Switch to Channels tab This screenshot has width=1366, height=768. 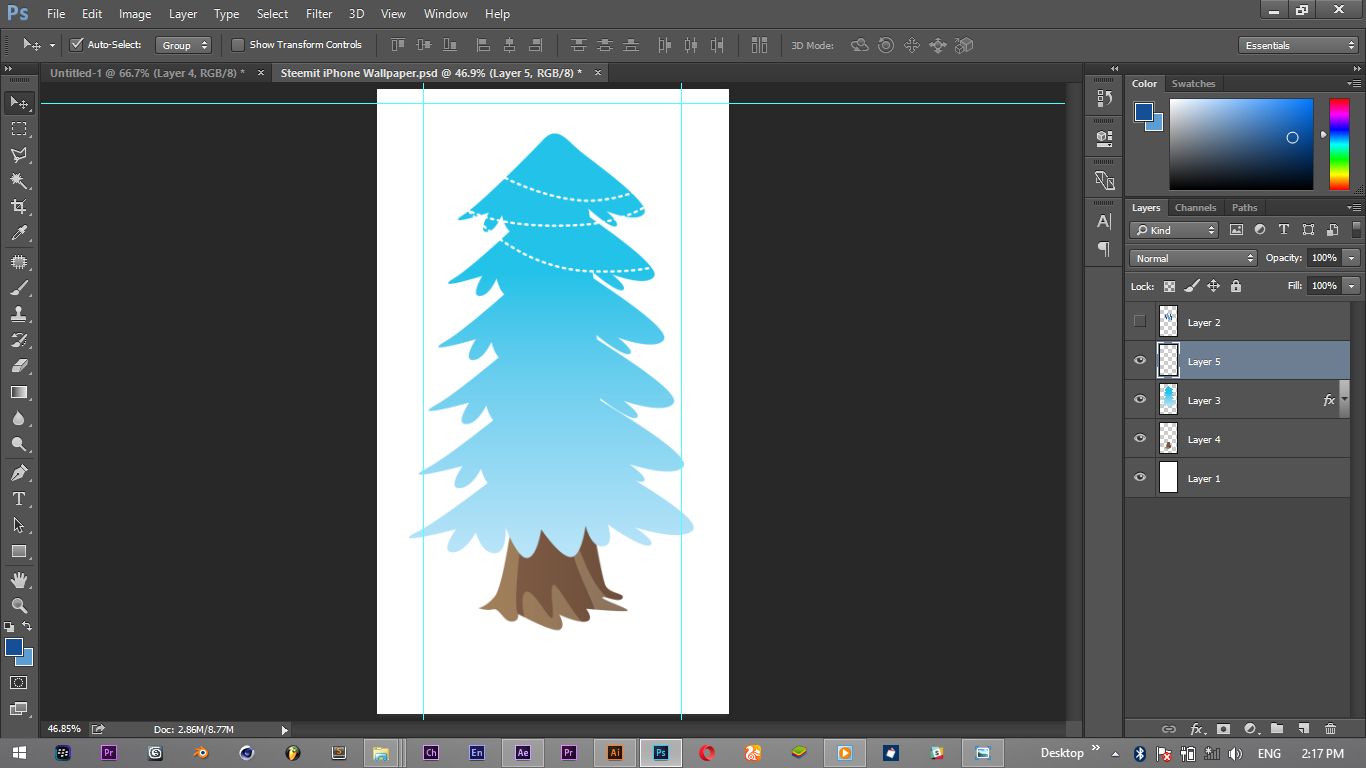click(x=1195, y=208)
